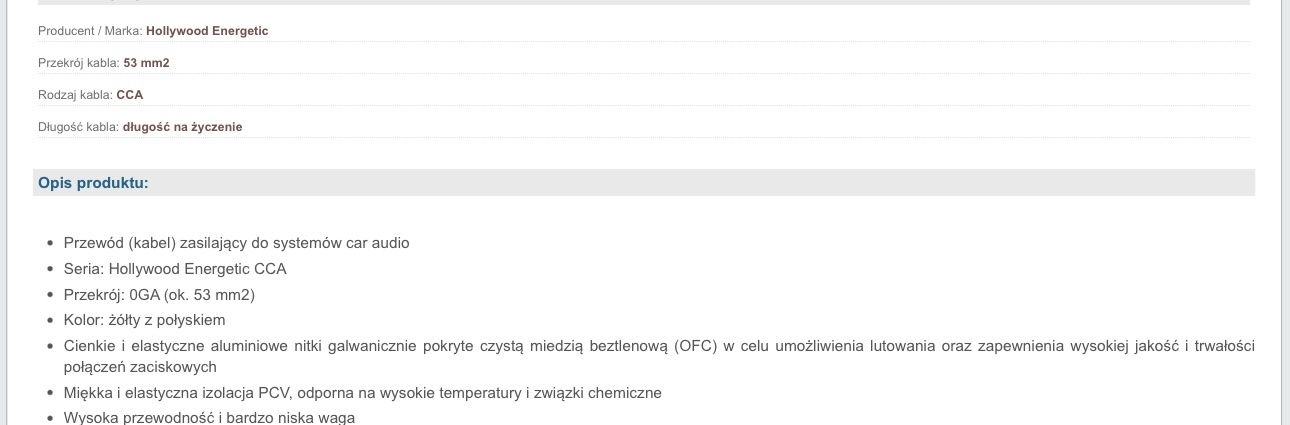Click the bullet marker beside Kolor line
This screenshot has height=425, width=1290.
pos(50,321)
